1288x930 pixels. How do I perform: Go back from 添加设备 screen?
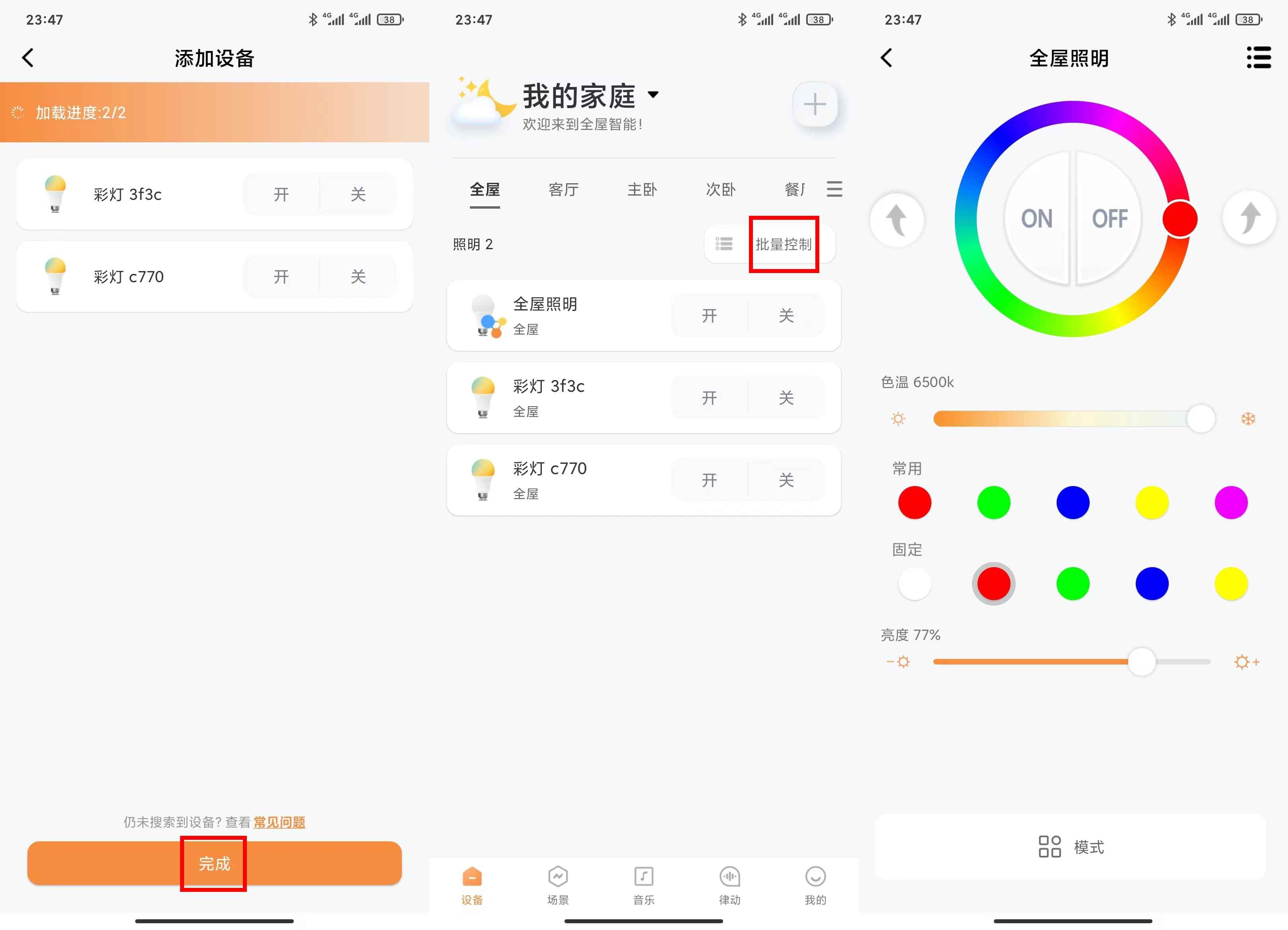(28, 58)
